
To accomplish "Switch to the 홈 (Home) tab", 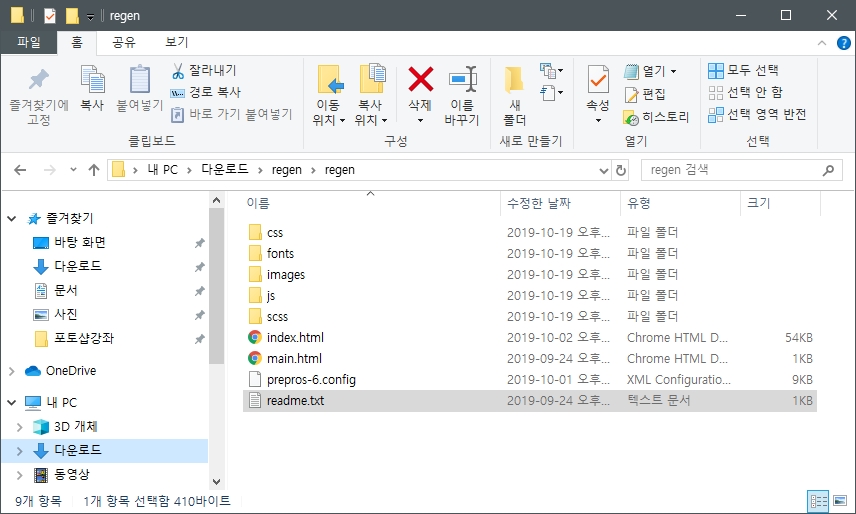I will pyautogui.click(x=77, y=43).
